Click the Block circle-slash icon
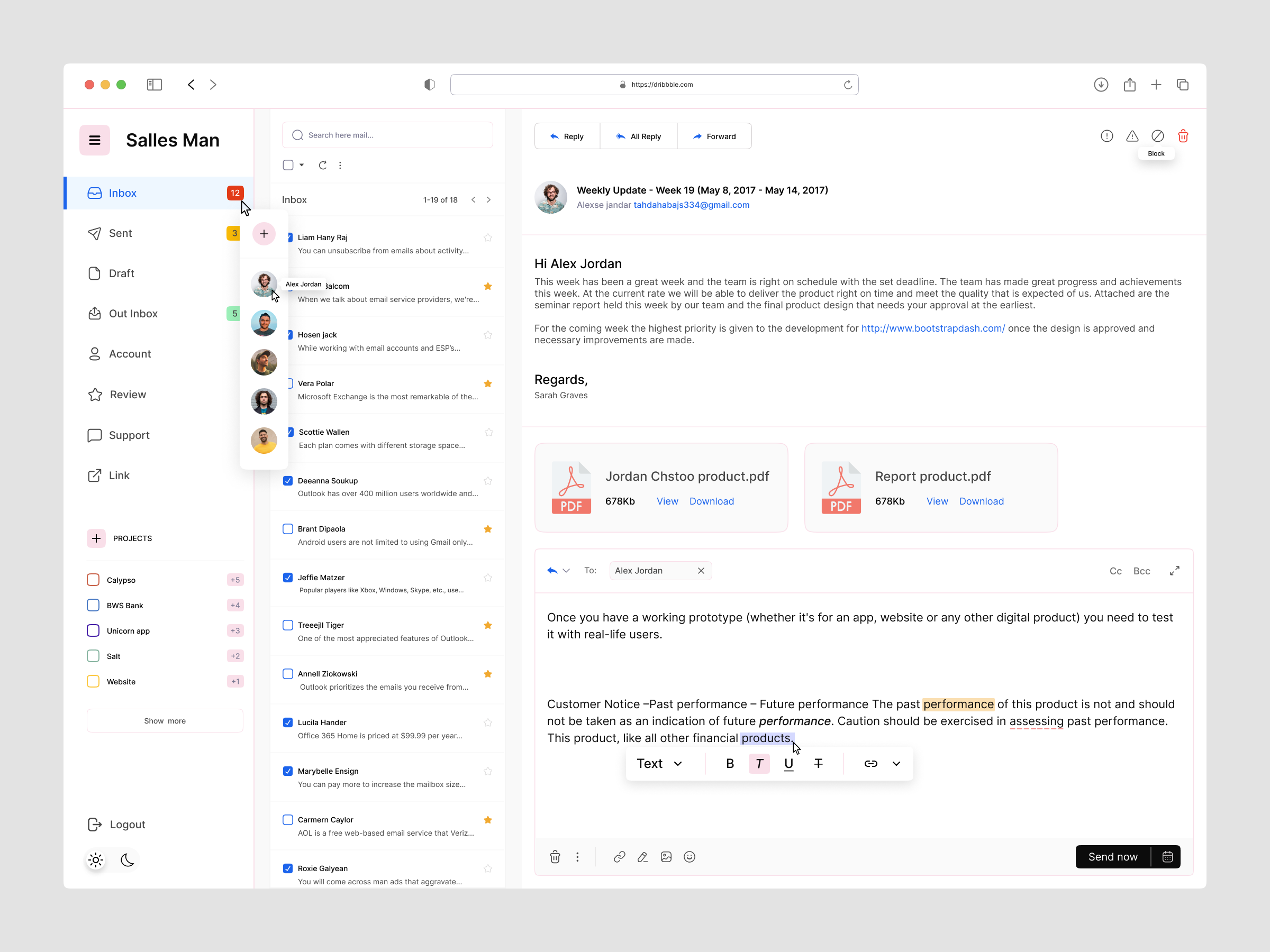Image resolution: width=1270 pixels, height=952 pixels. coord(1157,136)
